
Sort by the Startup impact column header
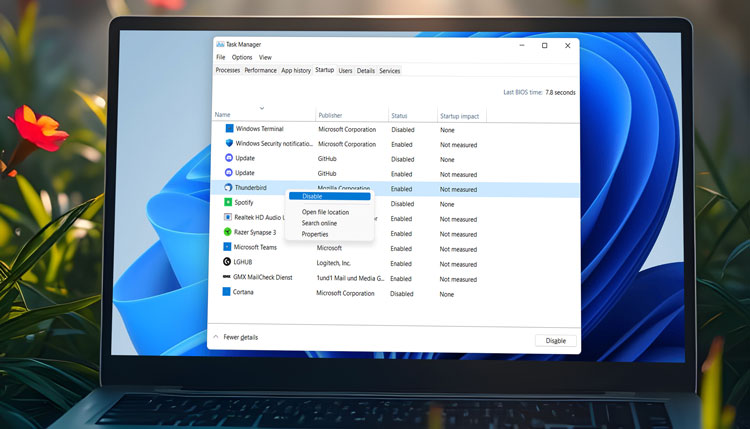click(462, 116)
